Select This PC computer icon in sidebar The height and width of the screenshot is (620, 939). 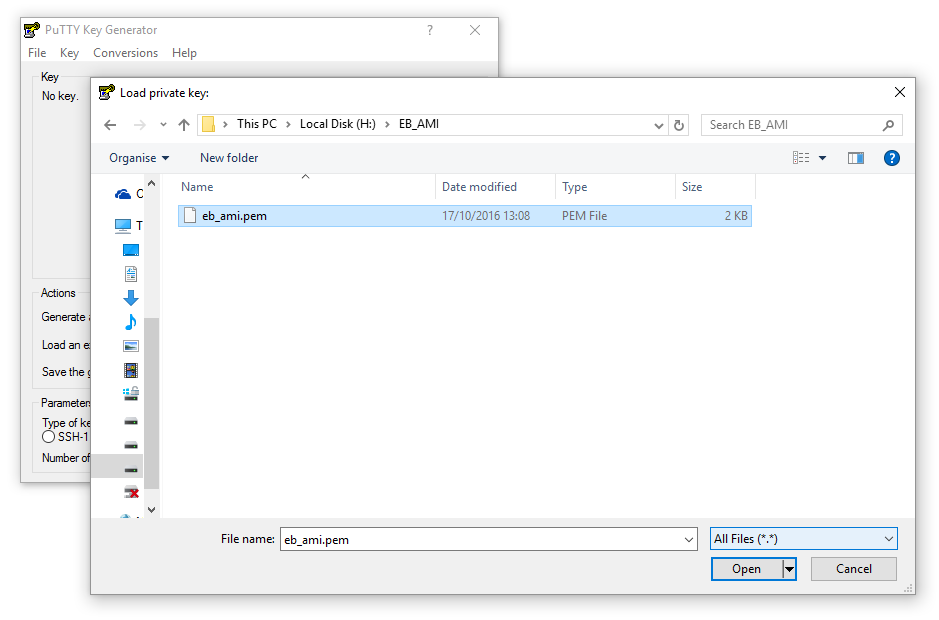(123, 226)
